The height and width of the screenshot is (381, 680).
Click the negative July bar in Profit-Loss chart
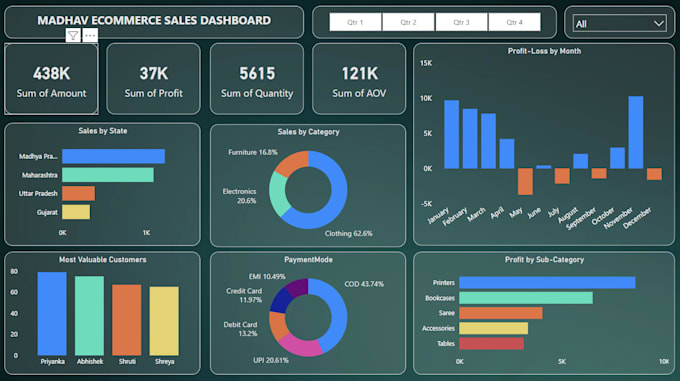(562, 176)
